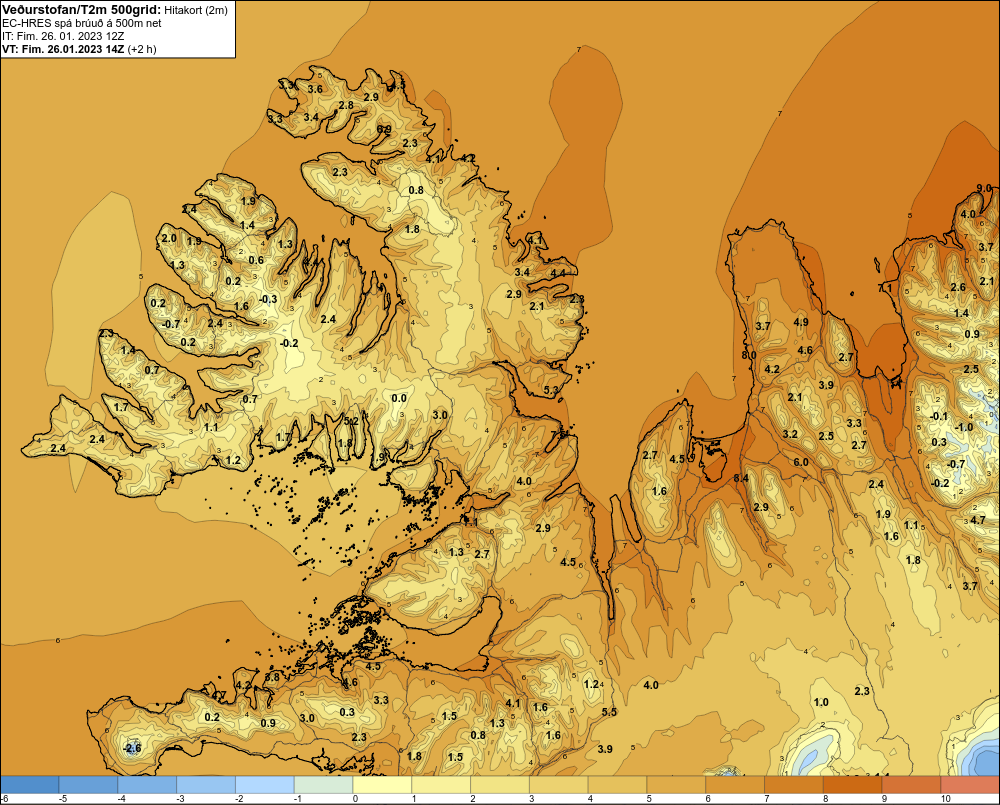Click the 9.0 temperature value
The height and width of the screenshot is (805, 1000).
pos(984,188)
